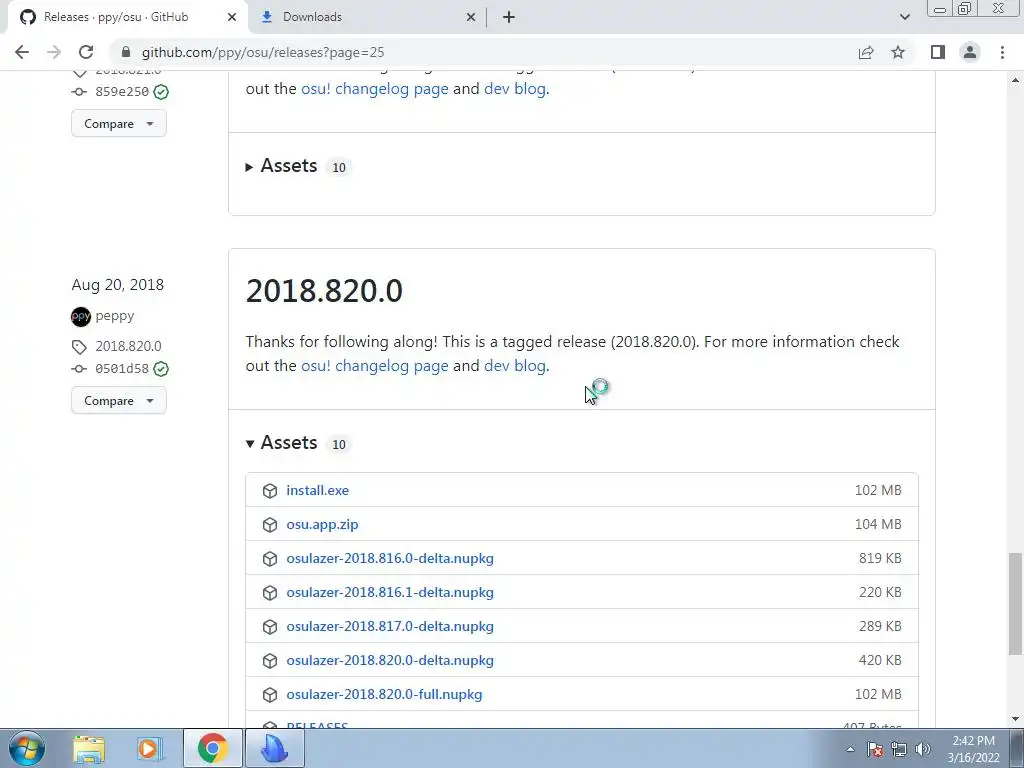Click the volume speaker tray icon

tap(923, 749)
